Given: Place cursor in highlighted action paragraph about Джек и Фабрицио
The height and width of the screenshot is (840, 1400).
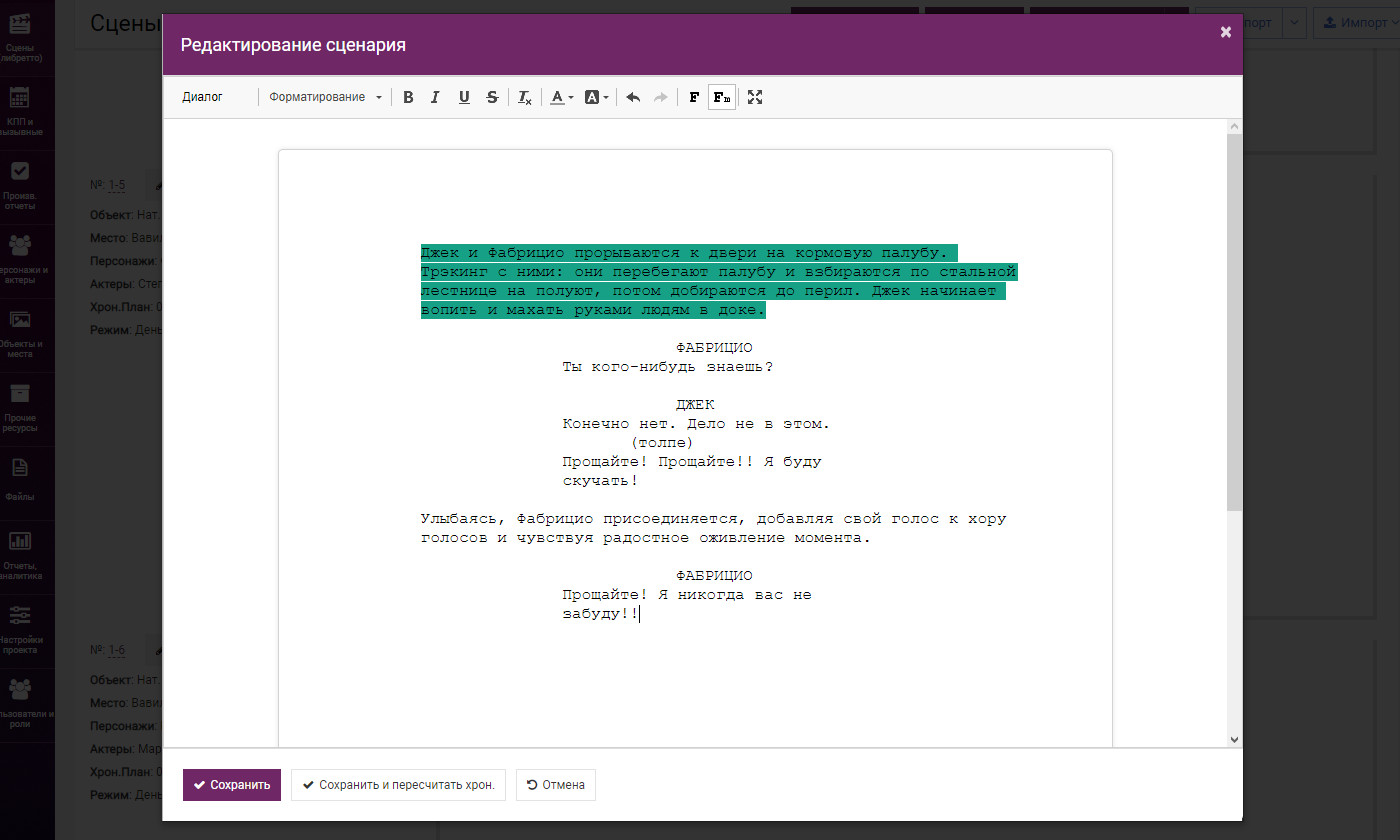Looking at the screenshot, I should (718, 281).
